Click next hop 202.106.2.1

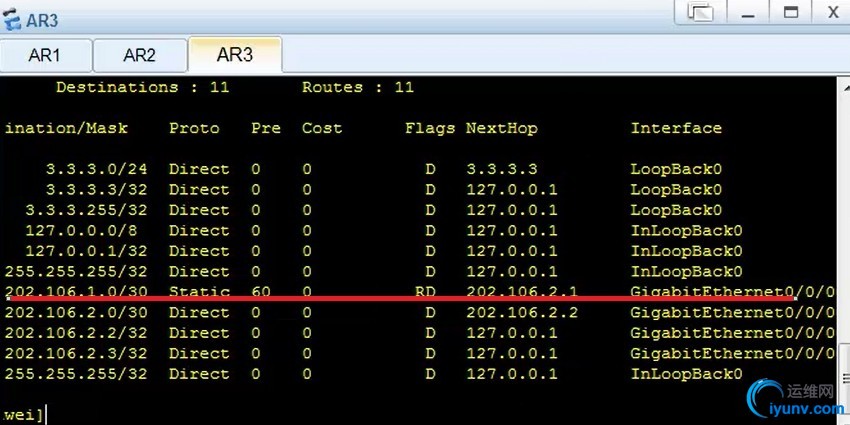coord(522,292)
